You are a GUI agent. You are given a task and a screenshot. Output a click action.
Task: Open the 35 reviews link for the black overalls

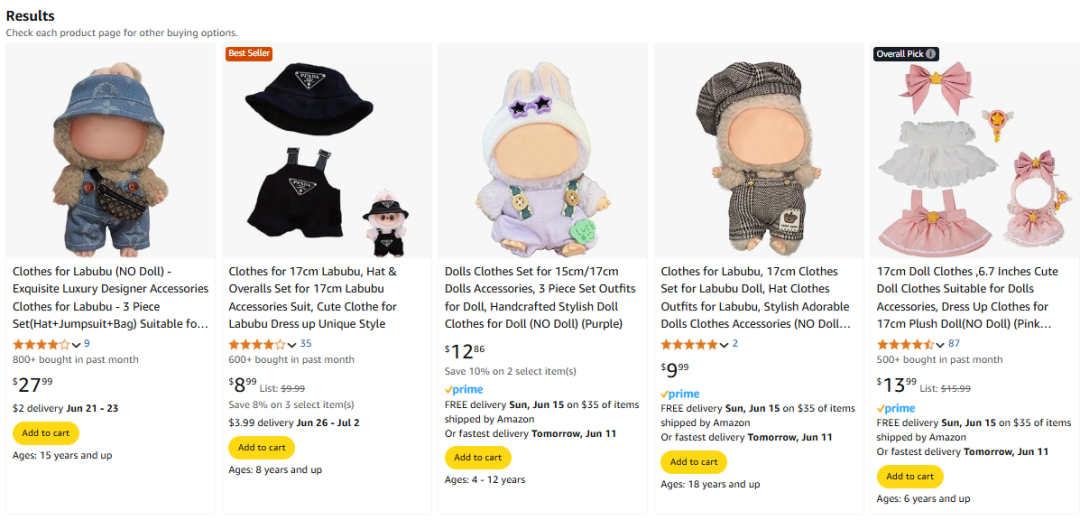(x=306, y=344)
